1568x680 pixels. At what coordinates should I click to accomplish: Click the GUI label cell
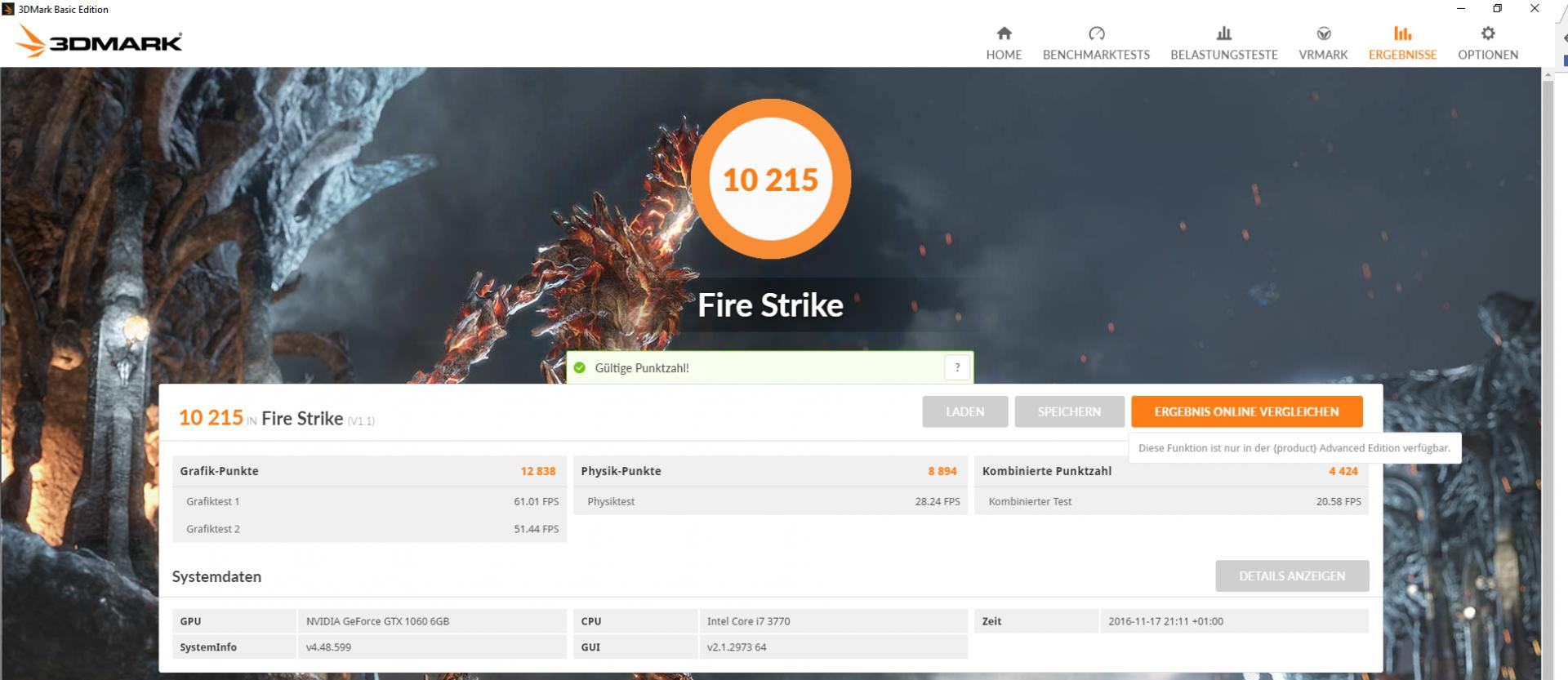click(635, 647)
